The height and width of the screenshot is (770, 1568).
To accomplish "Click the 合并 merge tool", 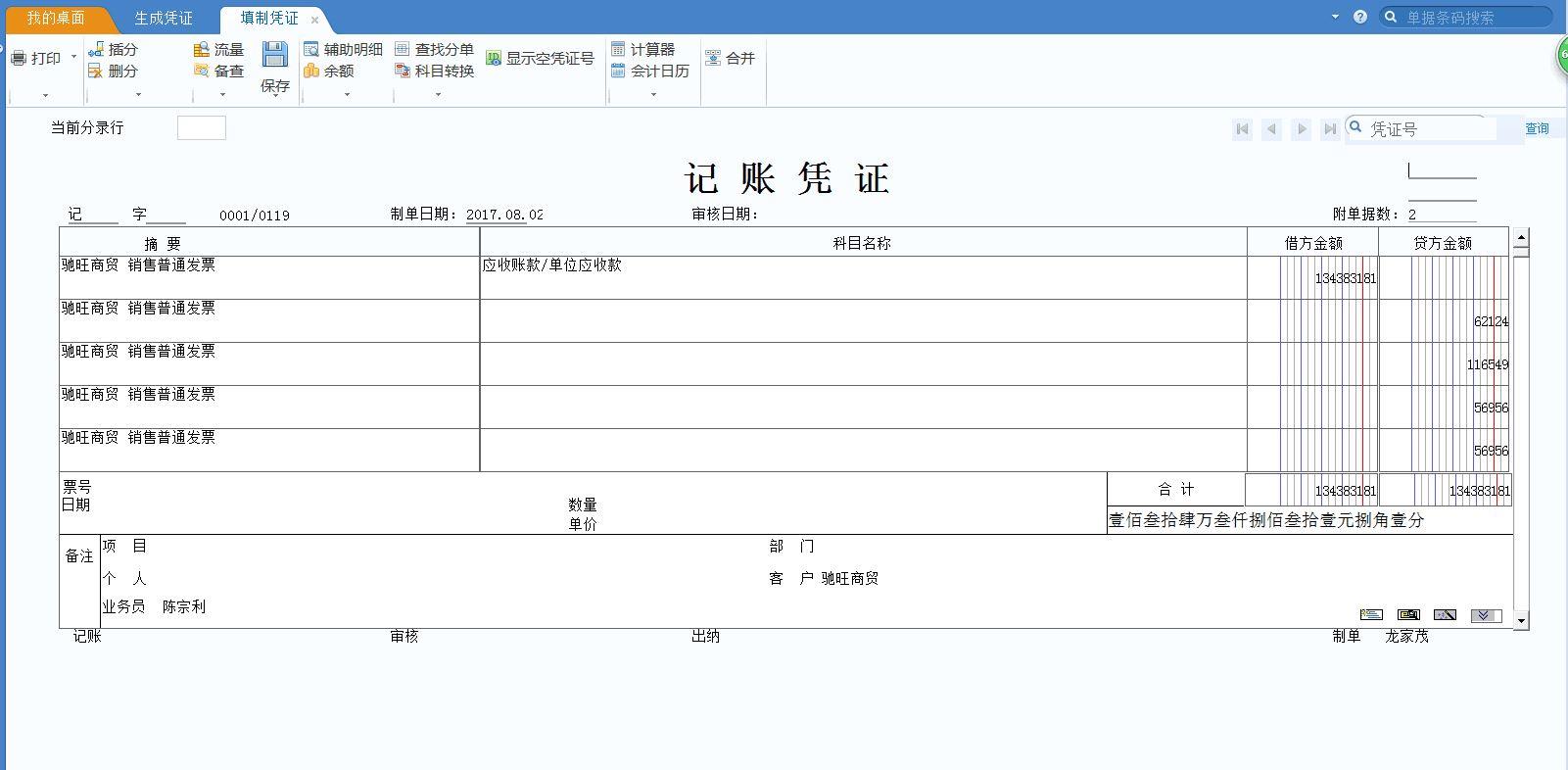I will (730, 59).
